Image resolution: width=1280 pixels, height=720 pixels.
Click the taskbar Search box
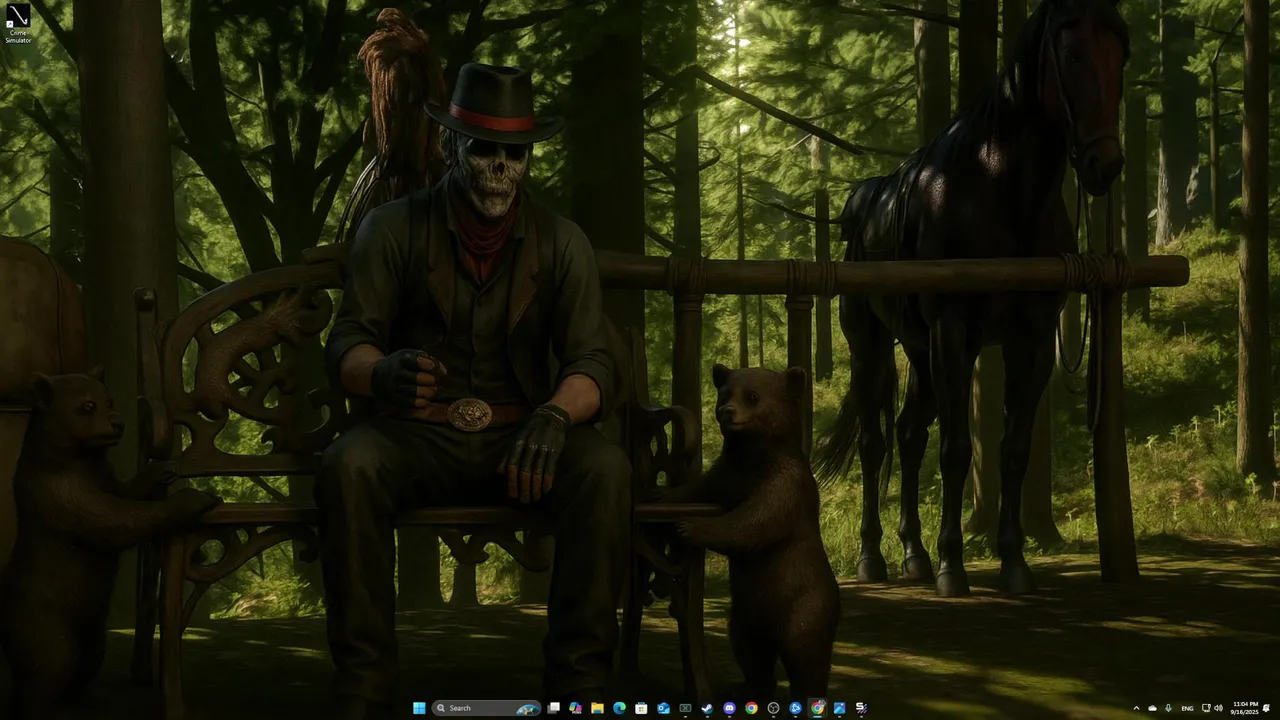tap(486, 708)
